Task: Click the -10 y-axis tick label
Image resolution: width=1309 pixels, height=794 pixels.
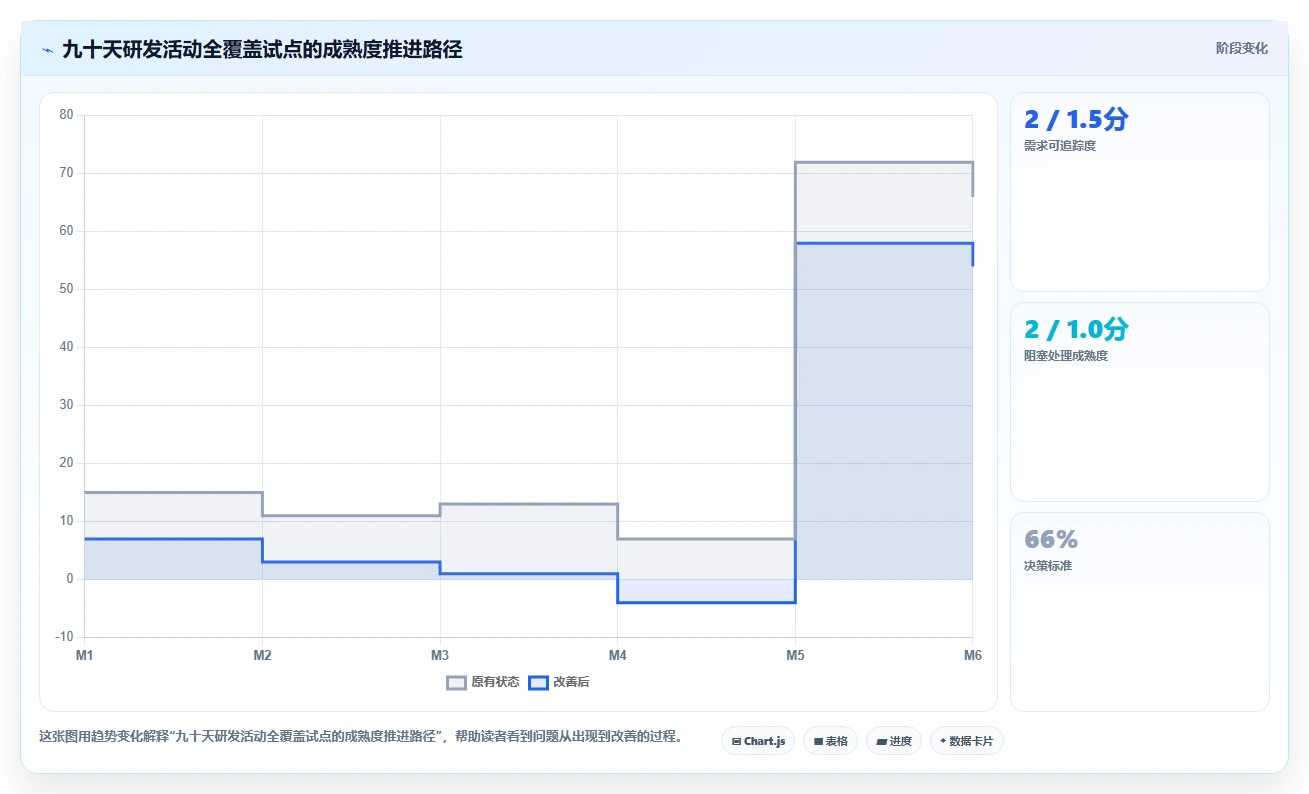Action: pyautogui.click(x=65, y=637)
